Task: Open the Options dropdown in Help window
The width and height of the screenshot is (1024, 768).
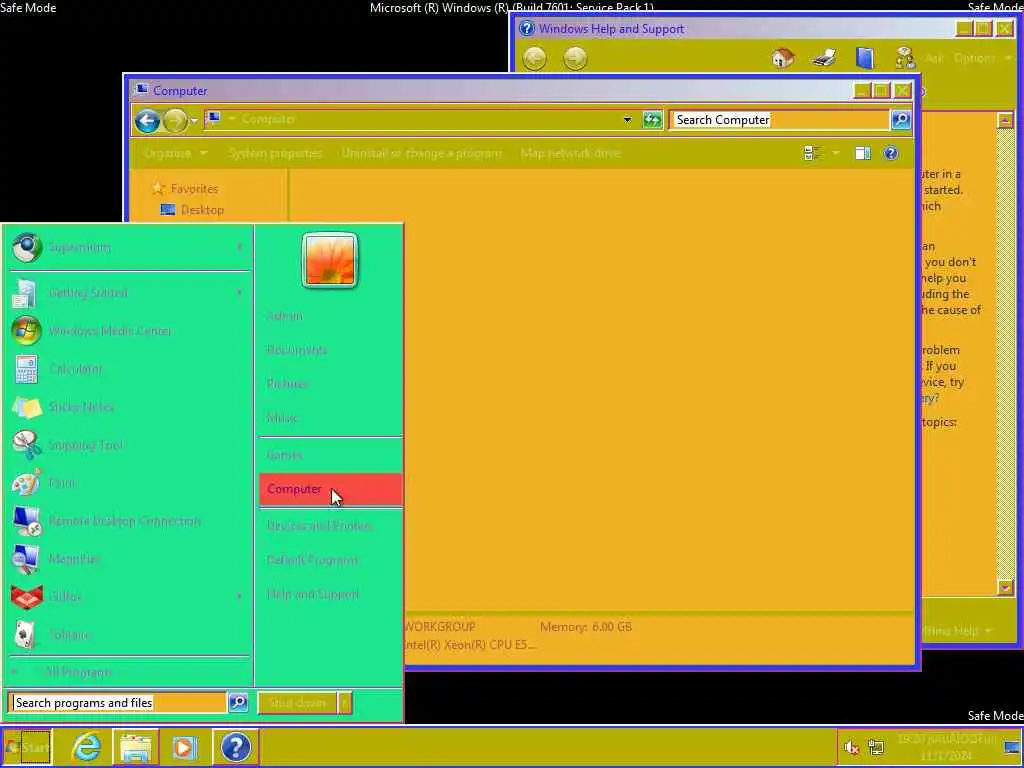Action: 982,58
